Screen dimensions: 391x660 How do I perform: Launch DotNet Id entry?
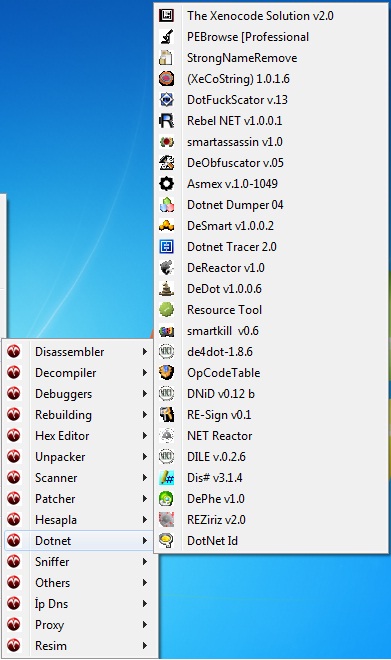[x=271, y=540]
